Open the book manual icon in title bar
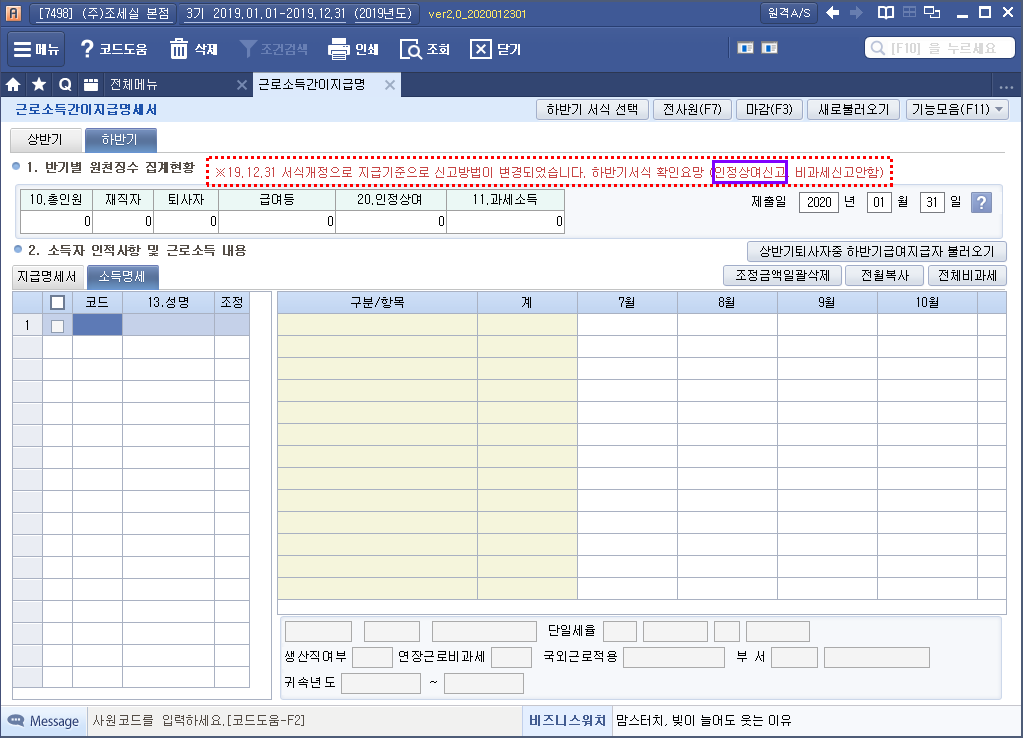1023x738 pixels. point(885,12)
